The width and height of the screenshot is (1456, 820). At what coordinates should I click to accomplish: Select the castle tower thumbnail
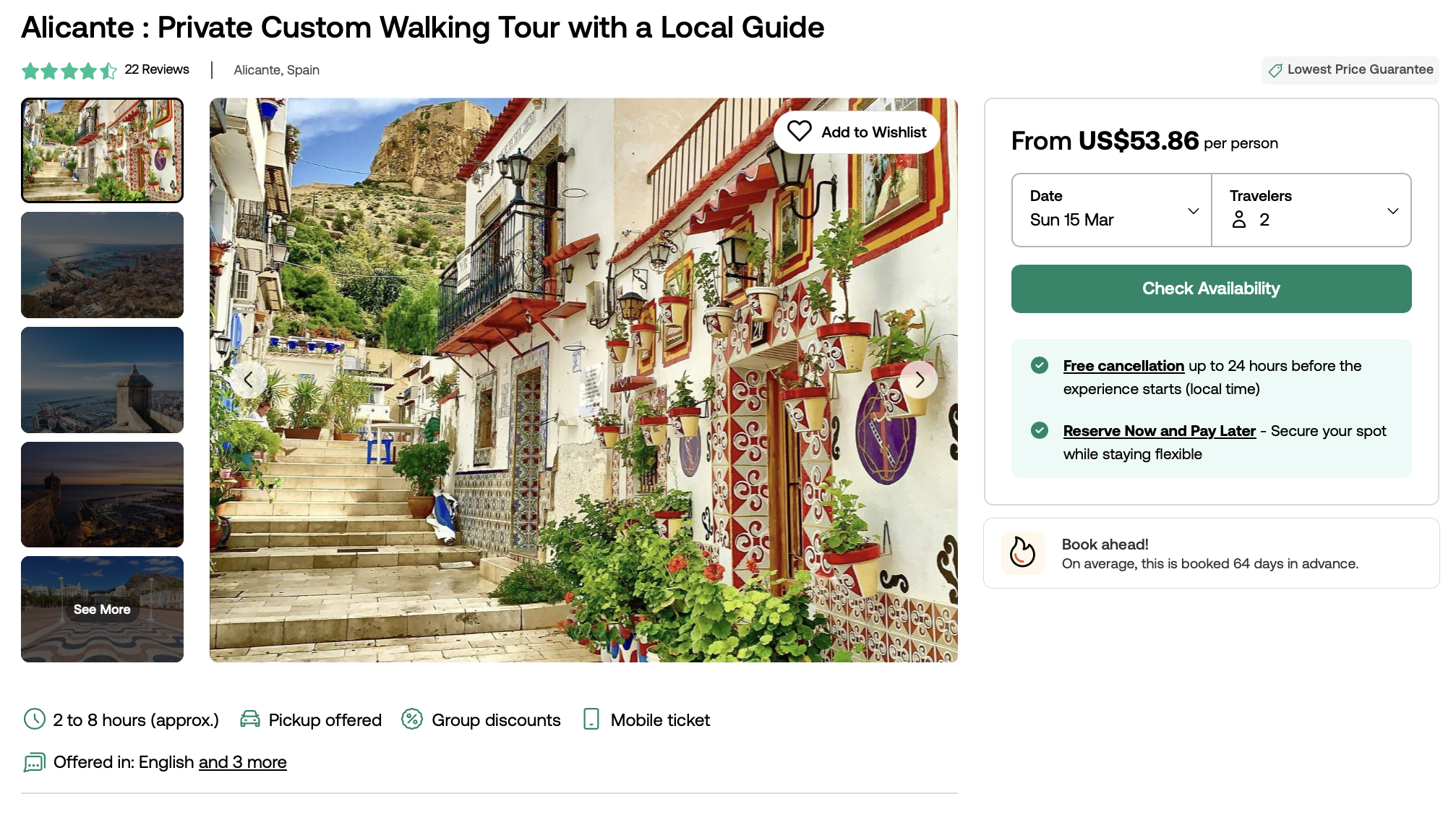(102, 380)
